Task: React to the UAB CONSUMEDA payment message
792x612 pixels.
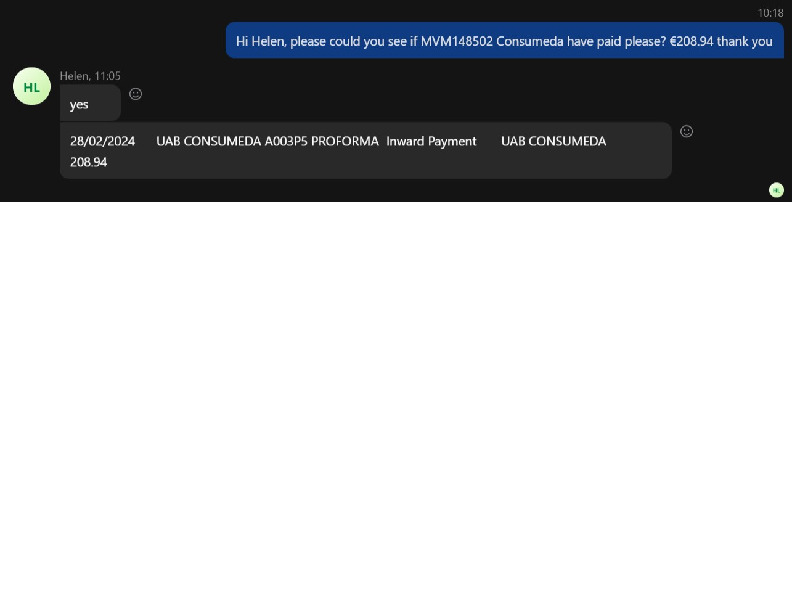Action: (686, 131)
